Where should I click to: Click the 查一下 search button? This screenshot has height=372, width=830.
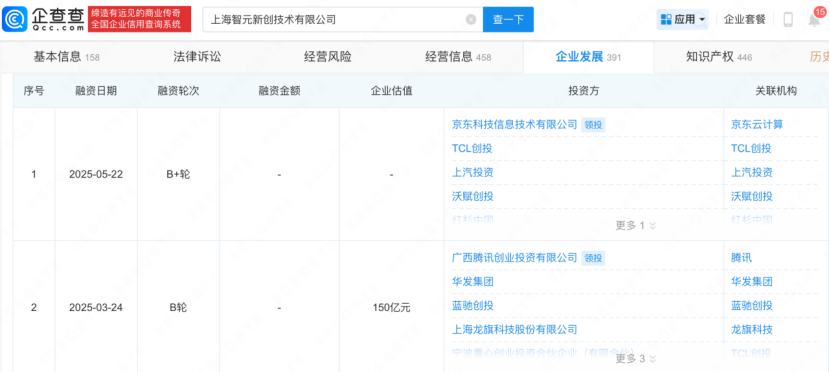coord(508,20)
